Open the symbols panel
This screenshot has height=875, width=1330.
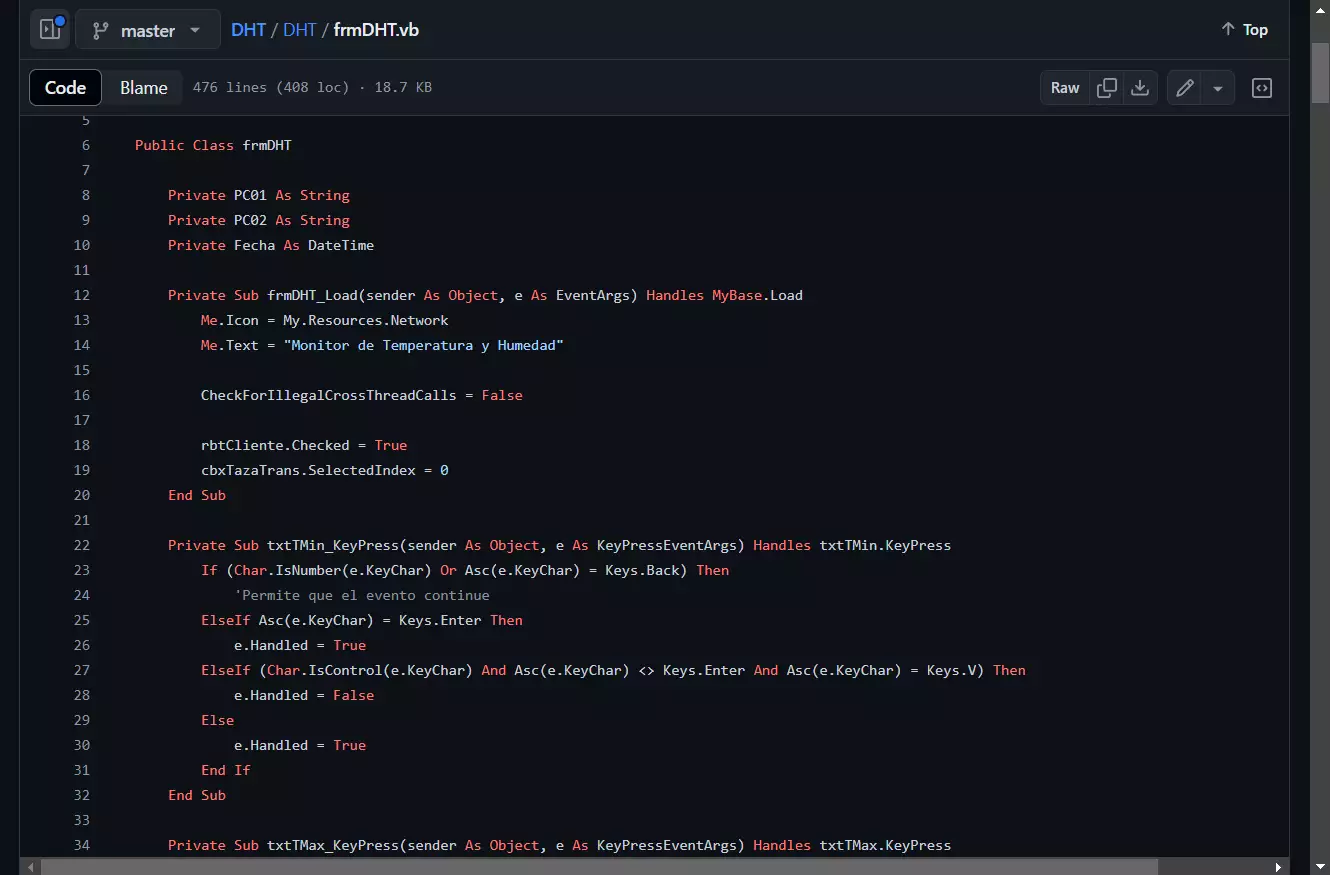click(x=1262, y=88)
